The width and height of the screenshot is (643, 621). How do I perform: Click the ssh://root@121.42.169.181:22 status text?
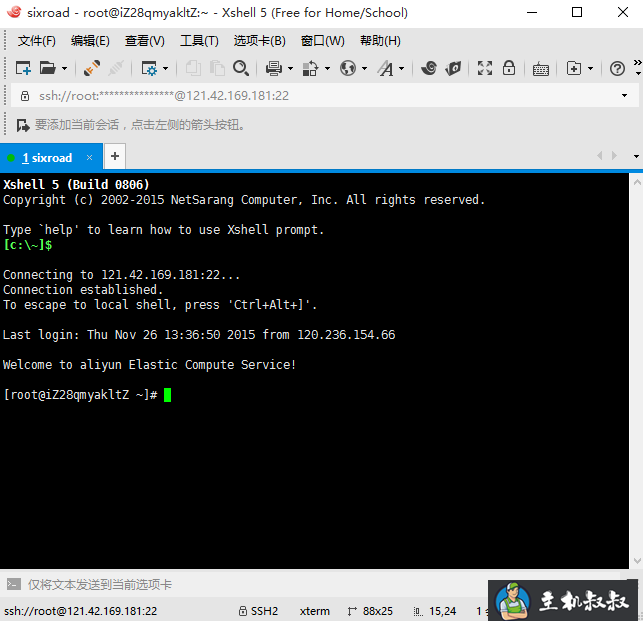80,611
